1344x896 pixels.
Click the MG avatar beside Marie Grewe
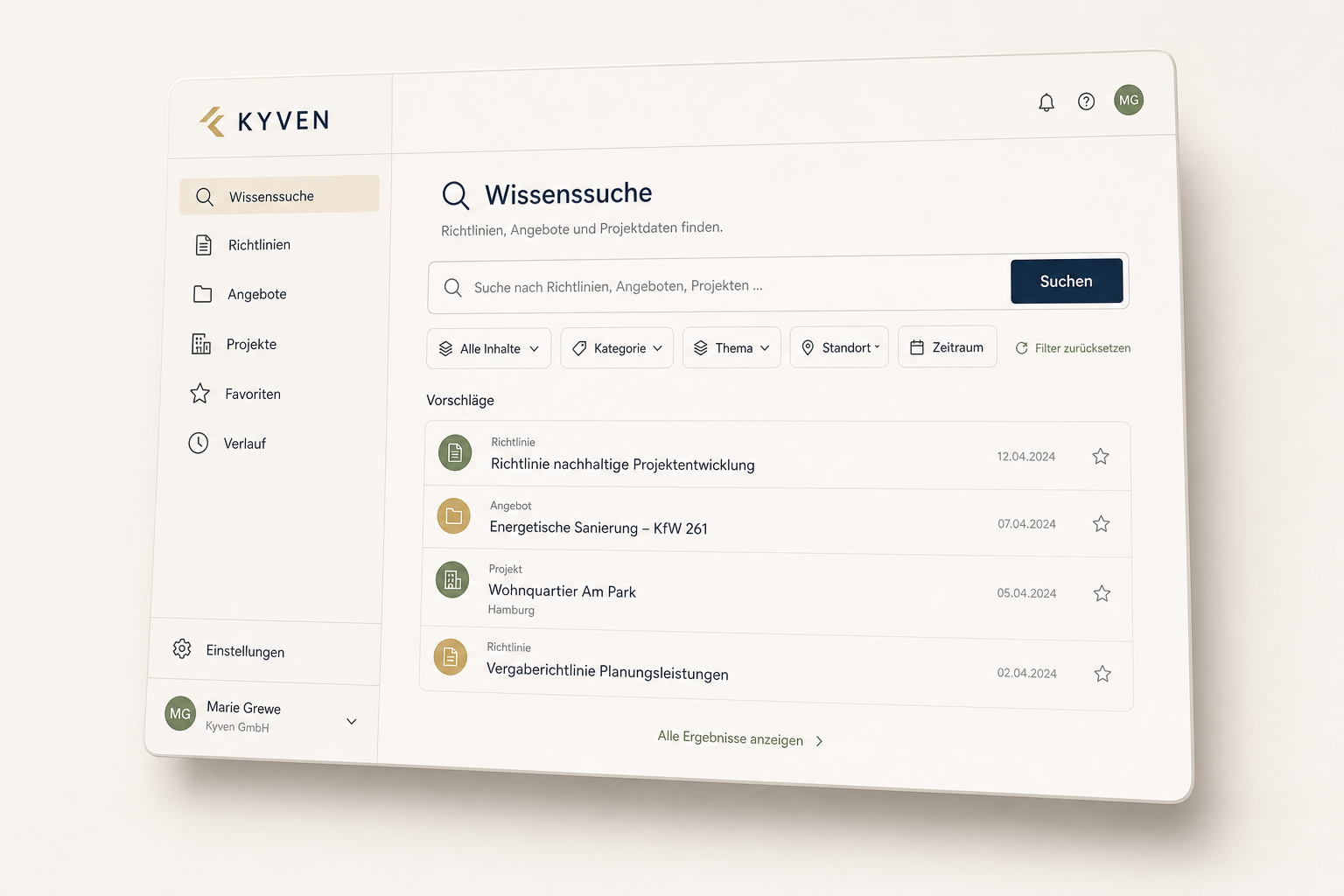[x=180, y=713]
